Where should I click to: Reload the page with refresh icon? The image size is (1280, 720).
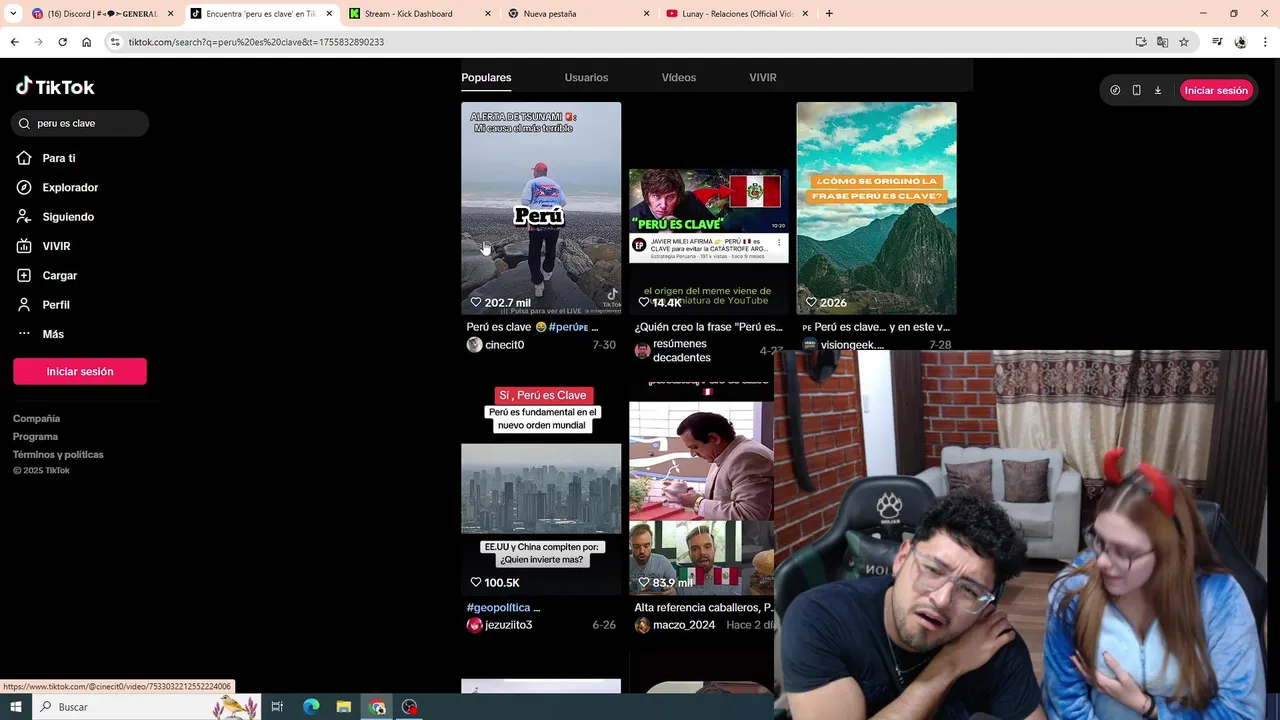pyautogui.click(x=62, y=42)
